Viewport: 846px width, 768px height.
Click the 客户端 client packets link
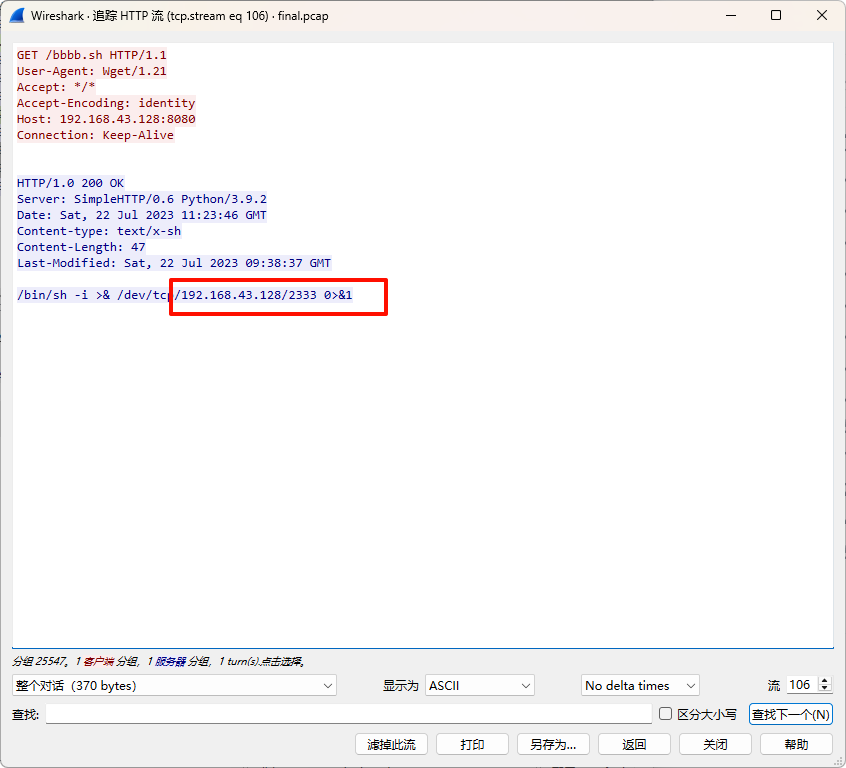pyautogui.click(x=99, y=661)
